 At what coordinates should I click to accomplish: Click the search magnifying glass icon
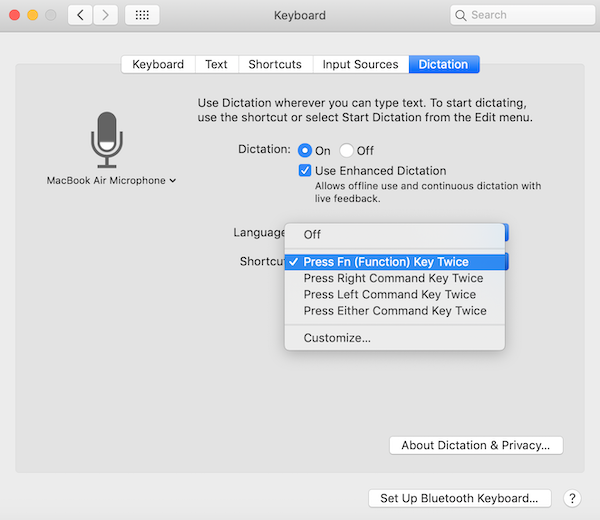point(461,16)
